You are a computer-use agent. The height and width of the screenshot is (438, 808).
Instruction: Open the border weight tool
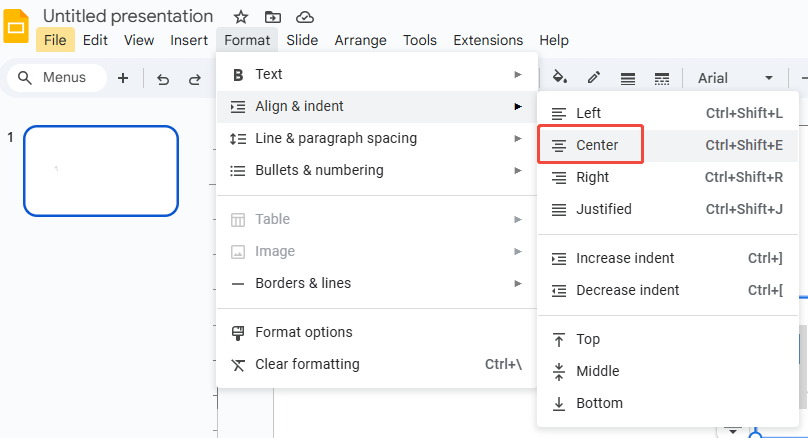coord(628,78)
